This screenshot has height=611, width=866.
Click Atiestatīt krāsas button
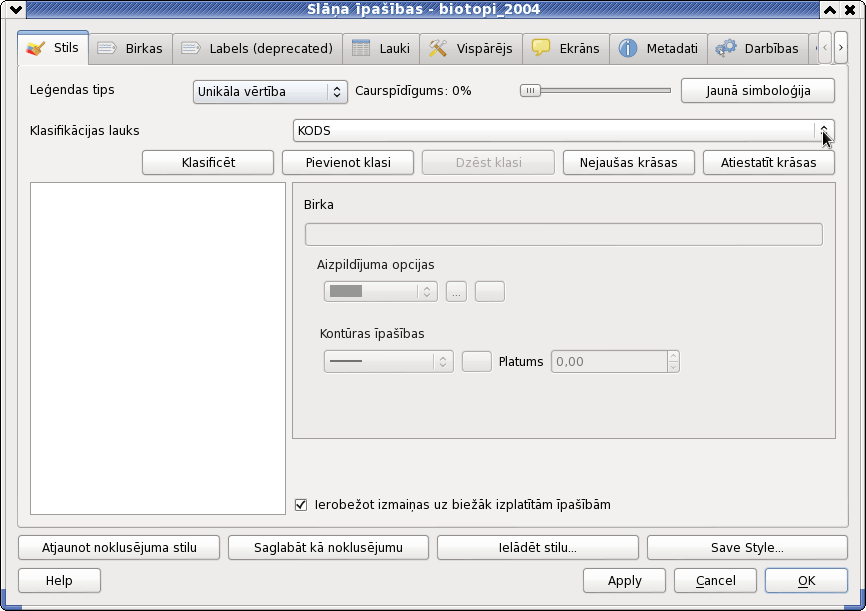click(x=768, y=163)
